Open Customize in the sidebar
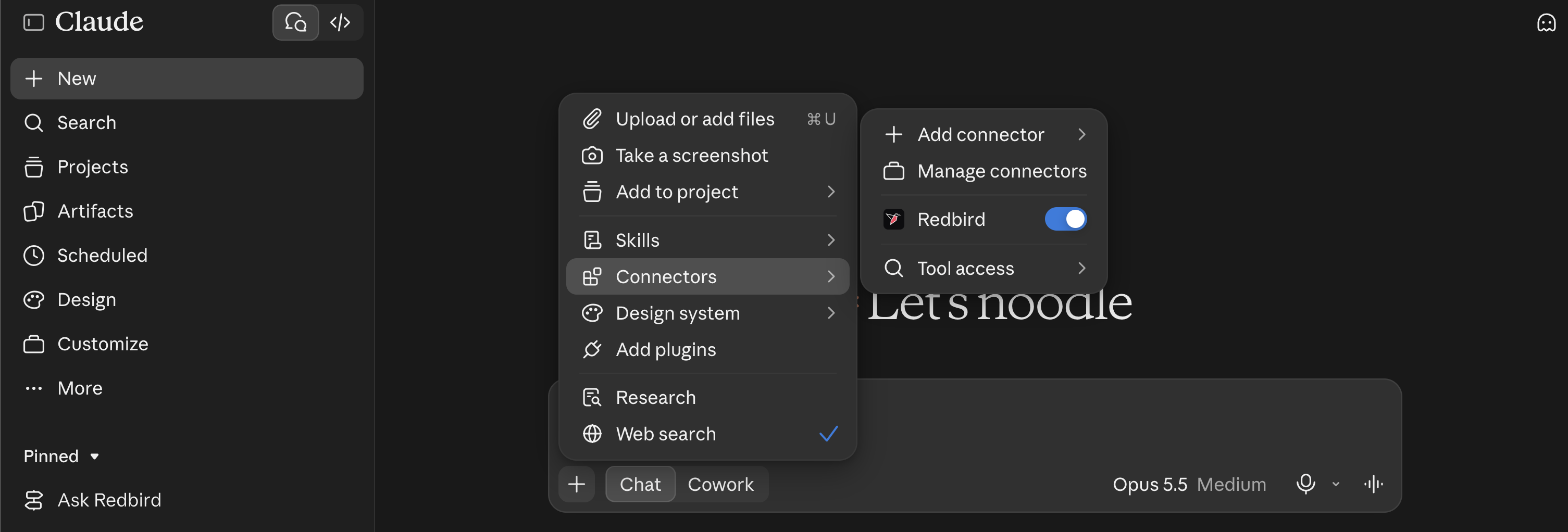Viewport: 1568px width, 532px height. coord(186,344)
